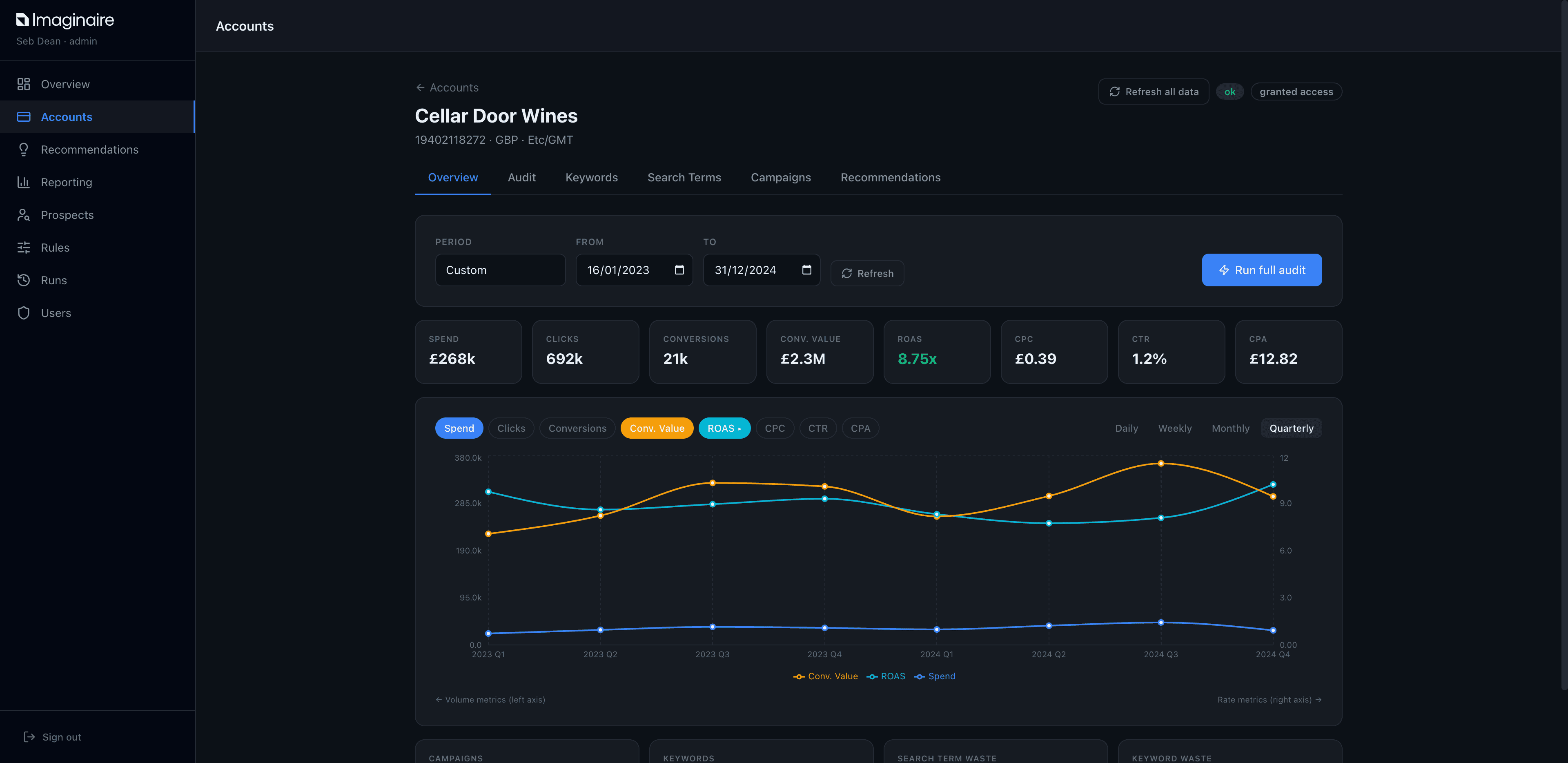Open Reporting in the sidebar
This screenshot has height=763, width=1568.
click(98, 182)
